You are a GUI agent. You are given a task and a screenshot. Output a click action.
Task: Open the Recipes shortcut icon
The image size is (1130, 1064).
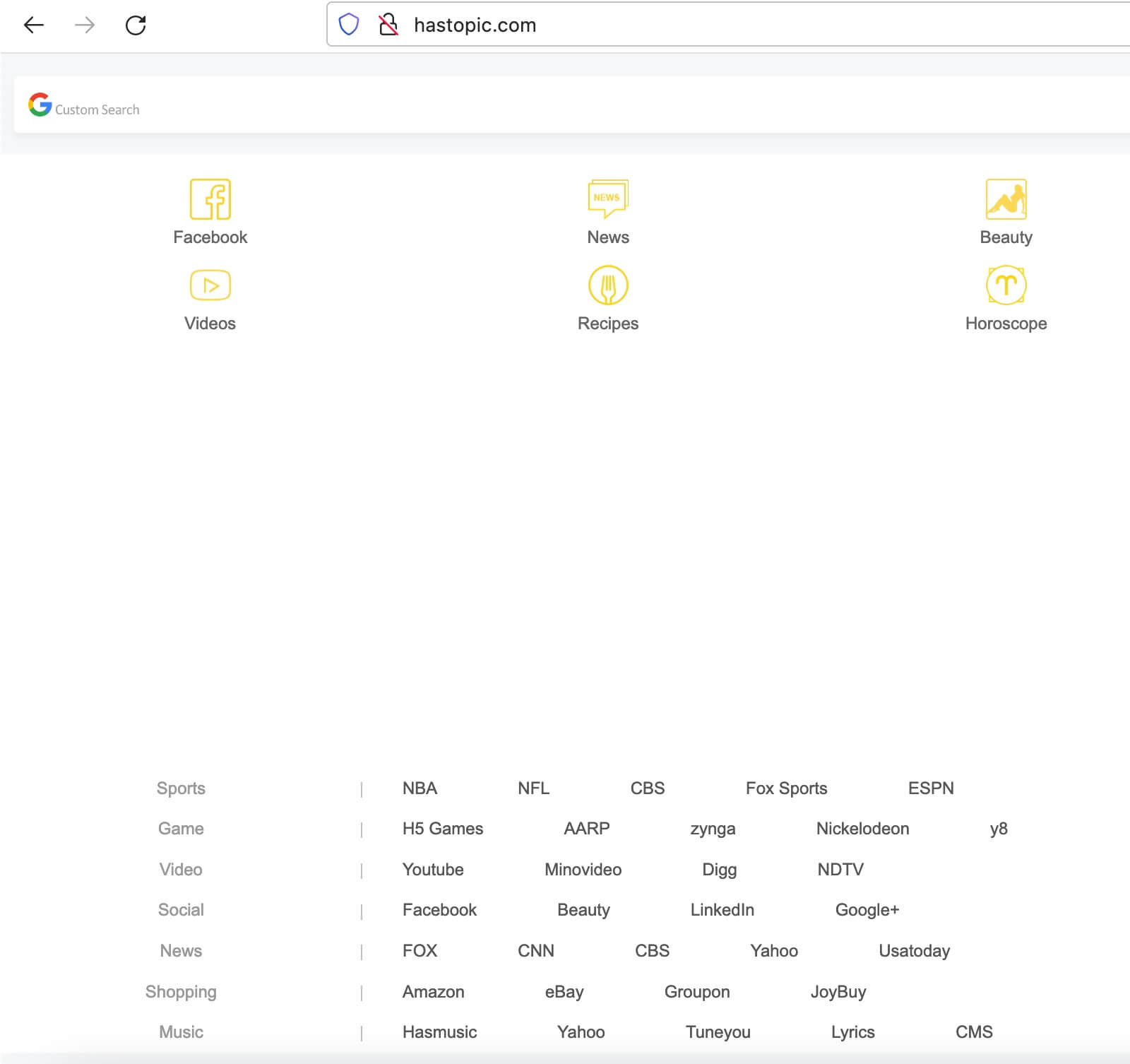pos(607,285)
